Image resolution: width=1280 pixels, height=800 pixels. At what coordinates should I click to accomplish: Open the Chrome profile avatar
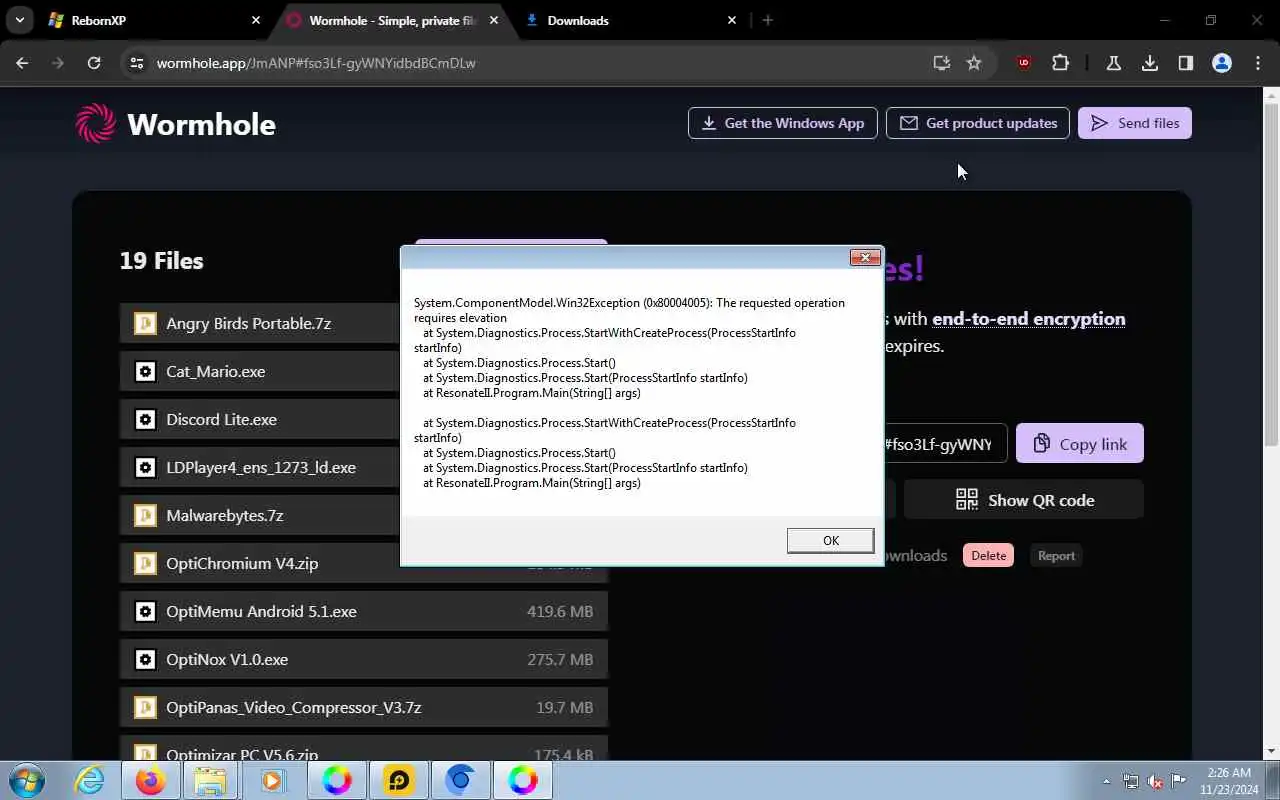[1222, 63]
